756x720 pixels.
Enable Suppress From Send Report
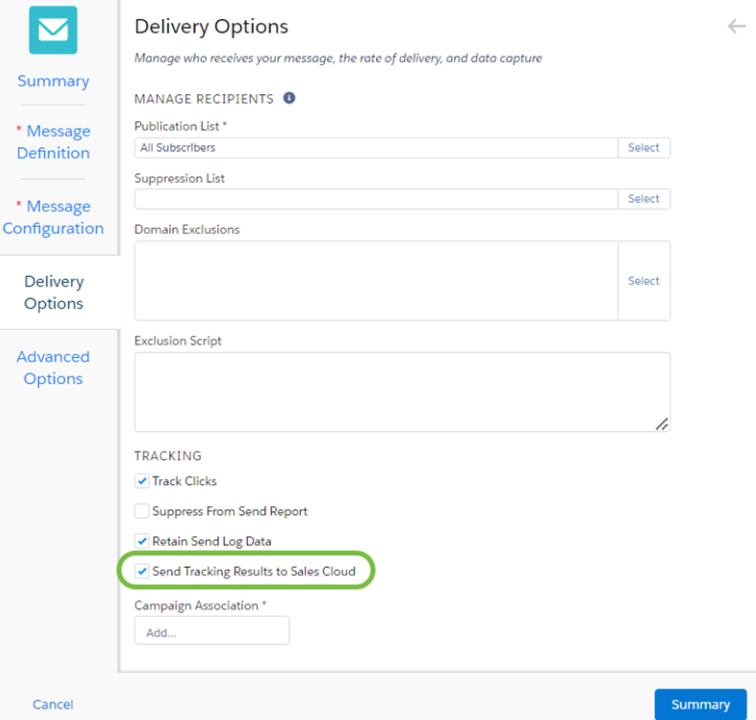(142, 511)
